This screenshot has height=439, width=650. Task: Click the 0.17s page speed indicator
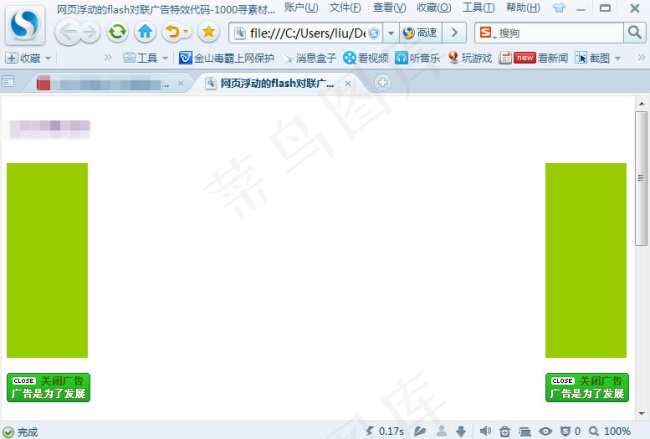click(x=385, y=432)
